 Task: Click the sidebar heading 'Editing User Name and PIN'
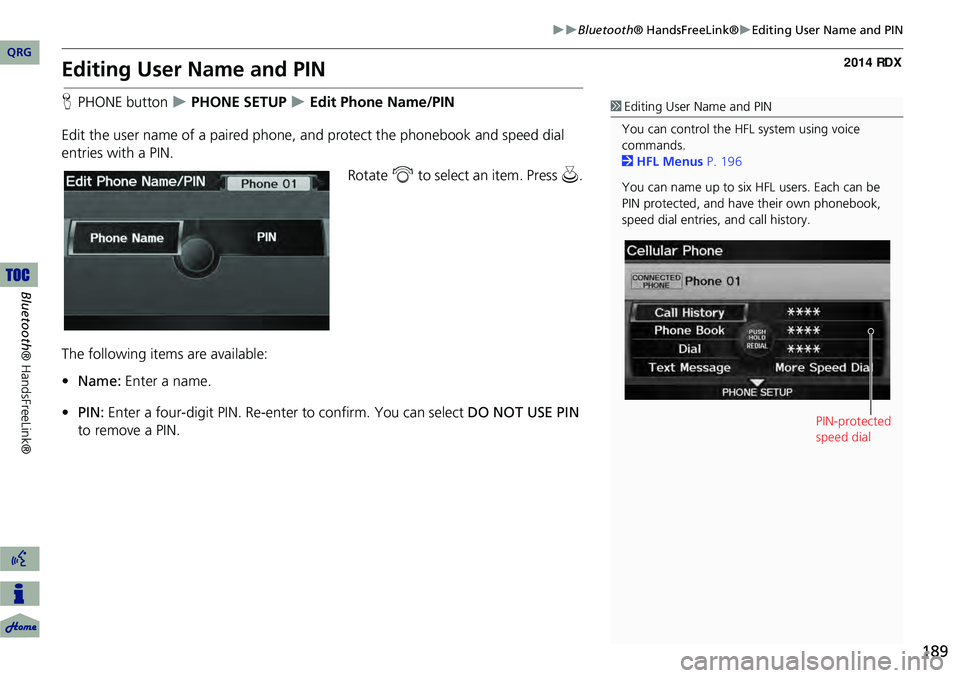coord(697,107)
